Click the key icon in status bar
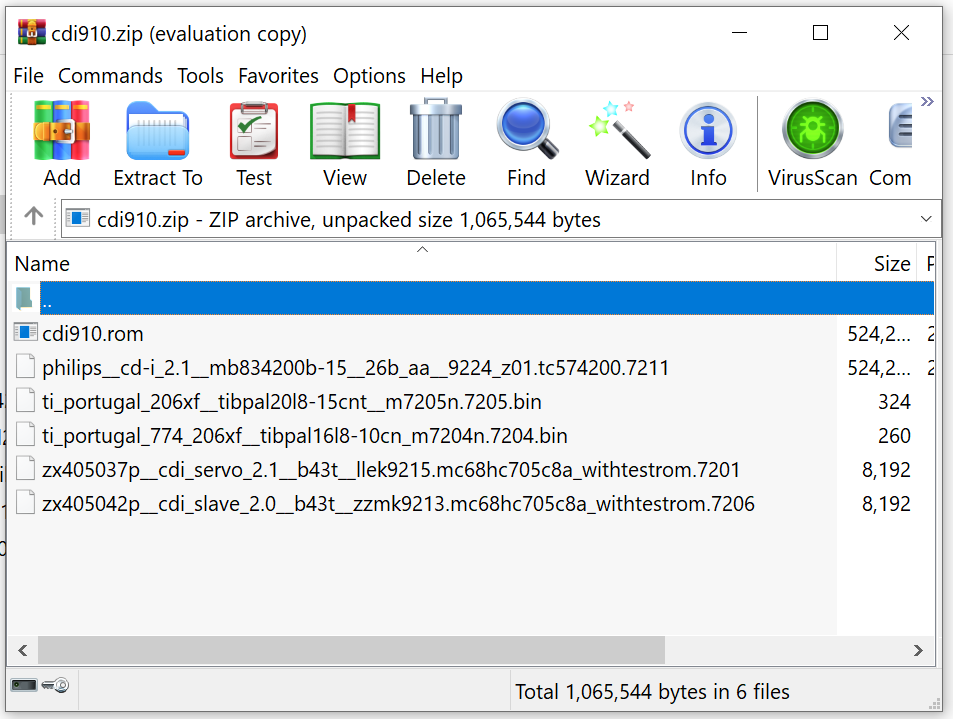Image resolution: width=953 pixels, height=719 pixels. click(55, 685)
